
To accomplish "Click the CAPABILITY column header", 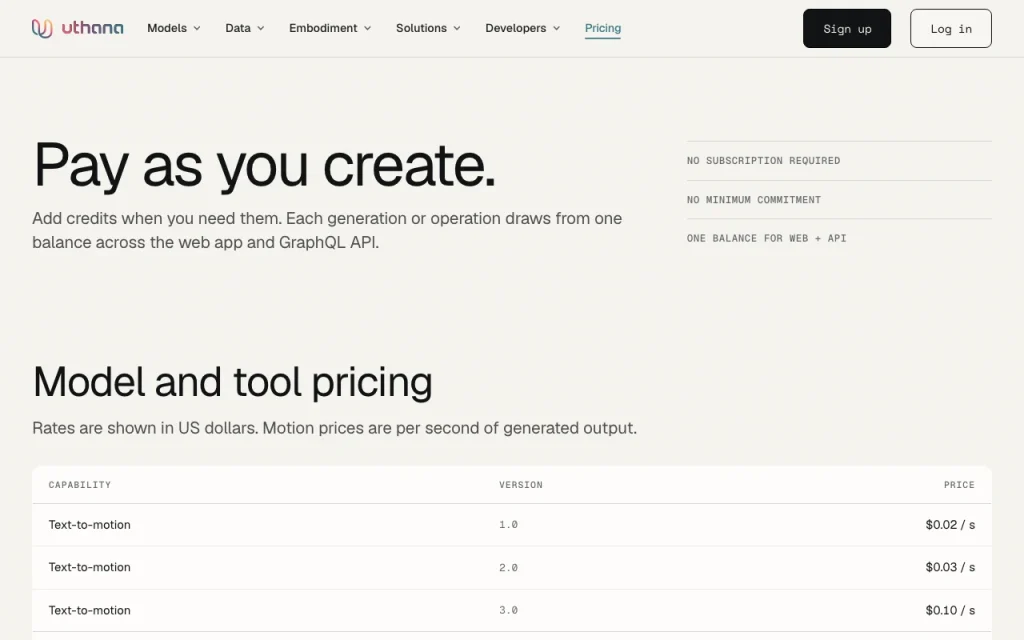I will pos(80,485).
